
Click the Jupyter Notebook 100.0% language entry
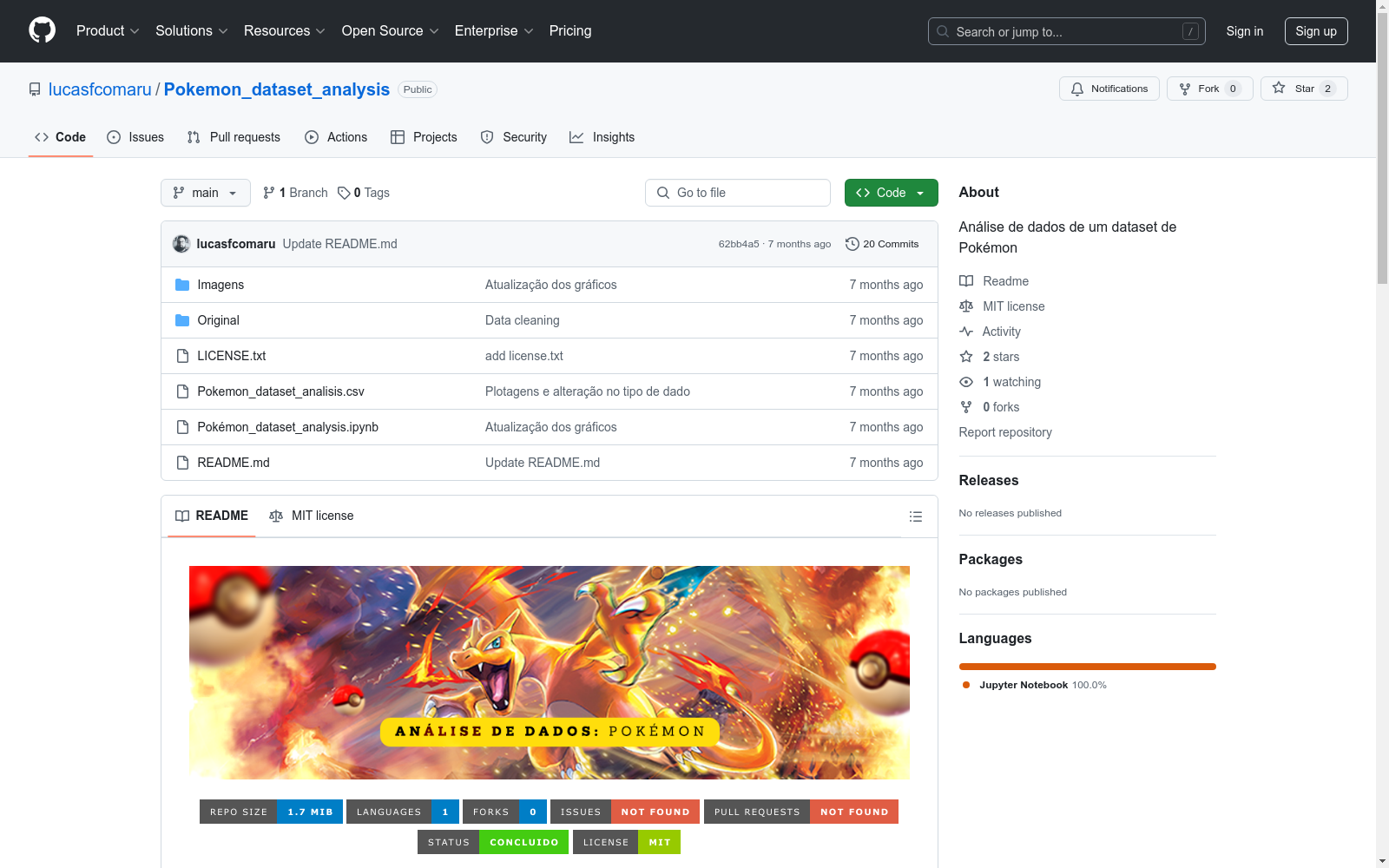click(x=1035, y=685)
